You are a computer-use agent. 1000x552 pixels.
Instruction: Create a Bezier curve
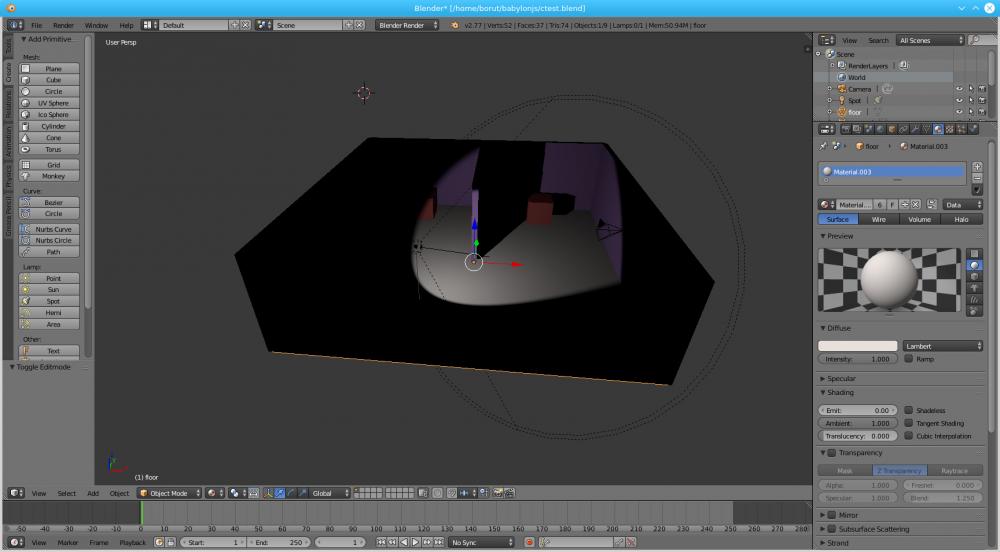tap(53, 202)
